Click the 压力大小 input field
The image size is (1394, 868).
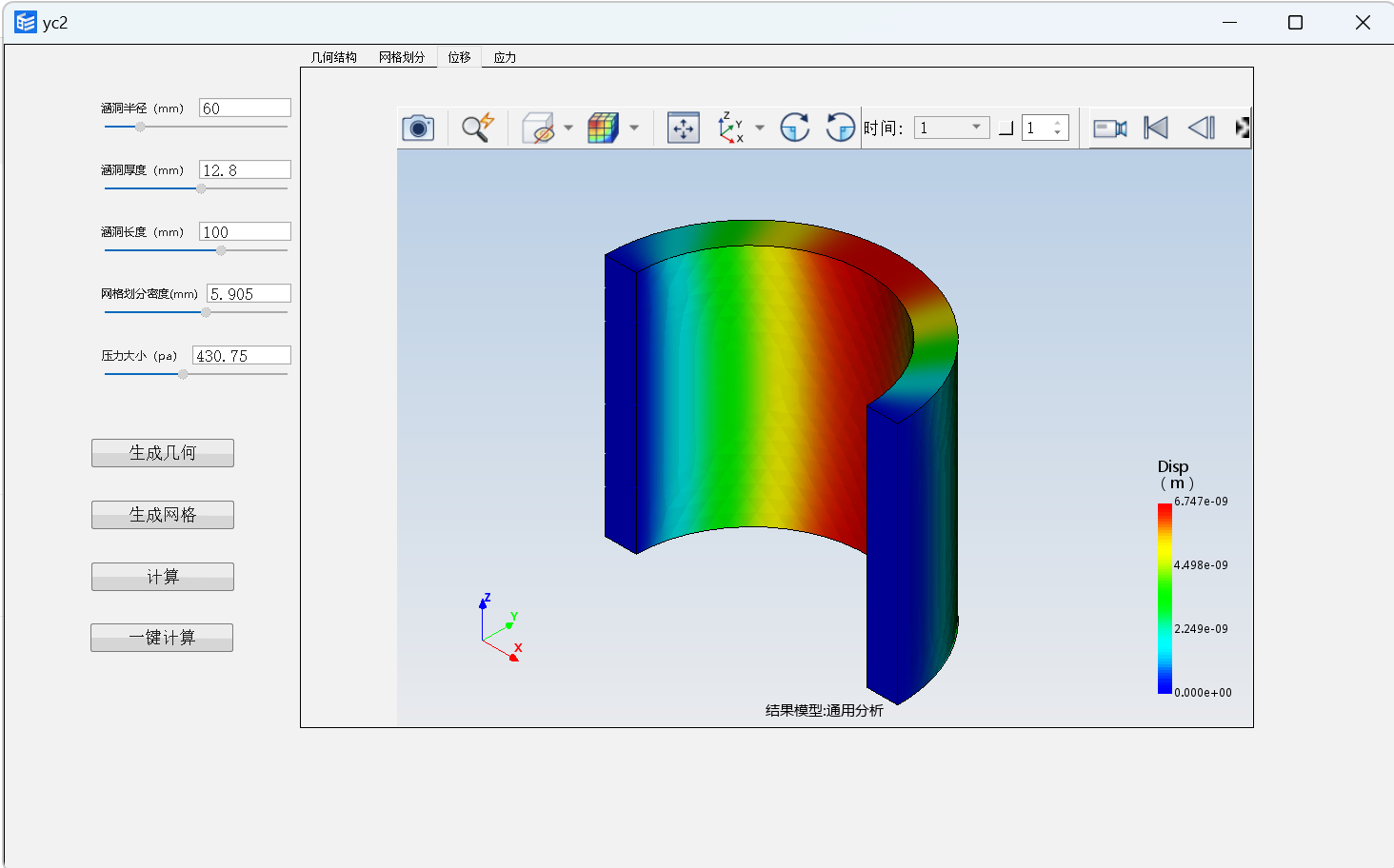click(242, 356)
